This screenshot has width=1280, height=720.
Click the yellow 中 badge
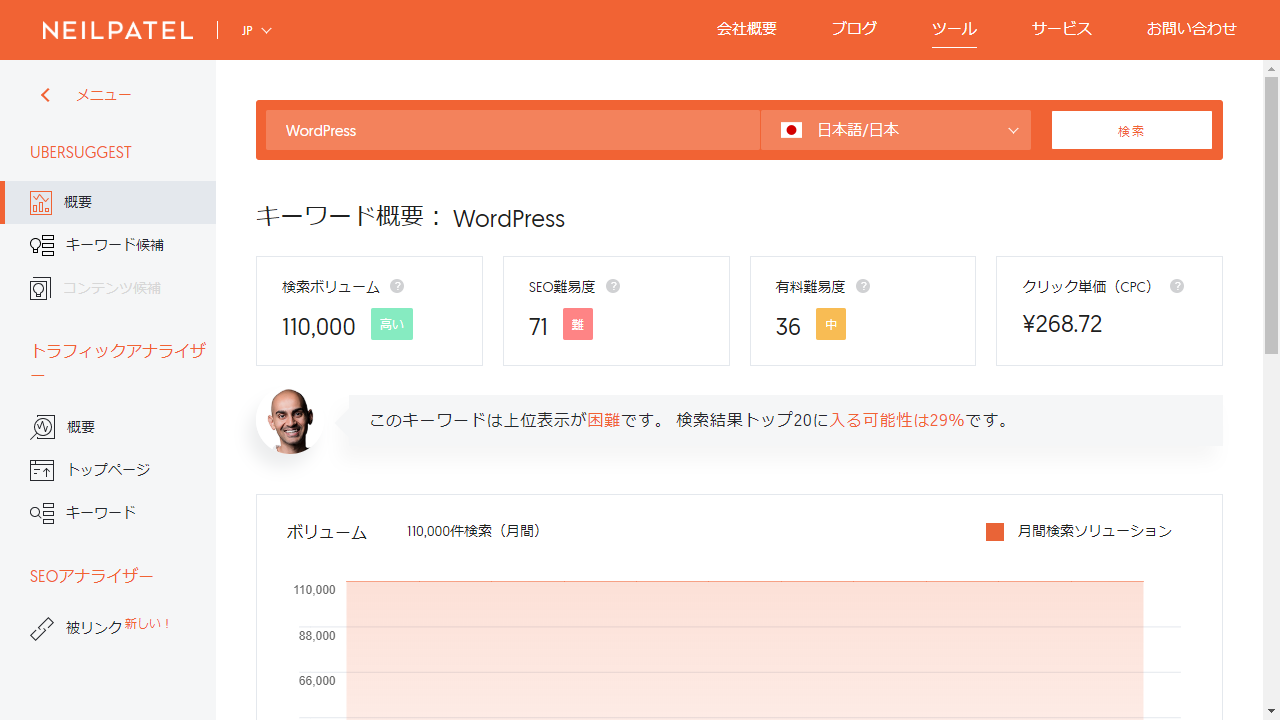pos(831,324)
